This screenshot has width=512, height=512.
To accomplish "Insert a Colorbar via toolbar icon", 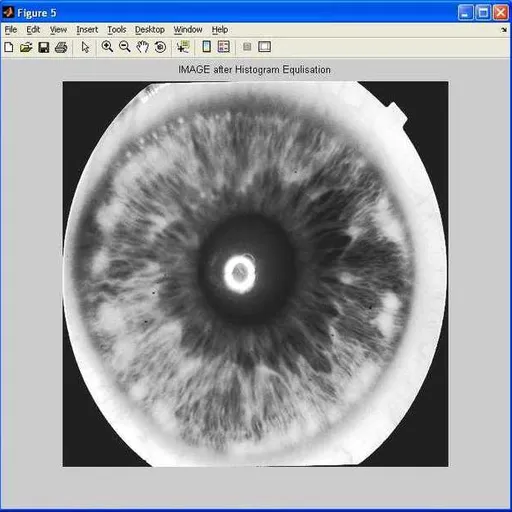I will tap(207, 47).
